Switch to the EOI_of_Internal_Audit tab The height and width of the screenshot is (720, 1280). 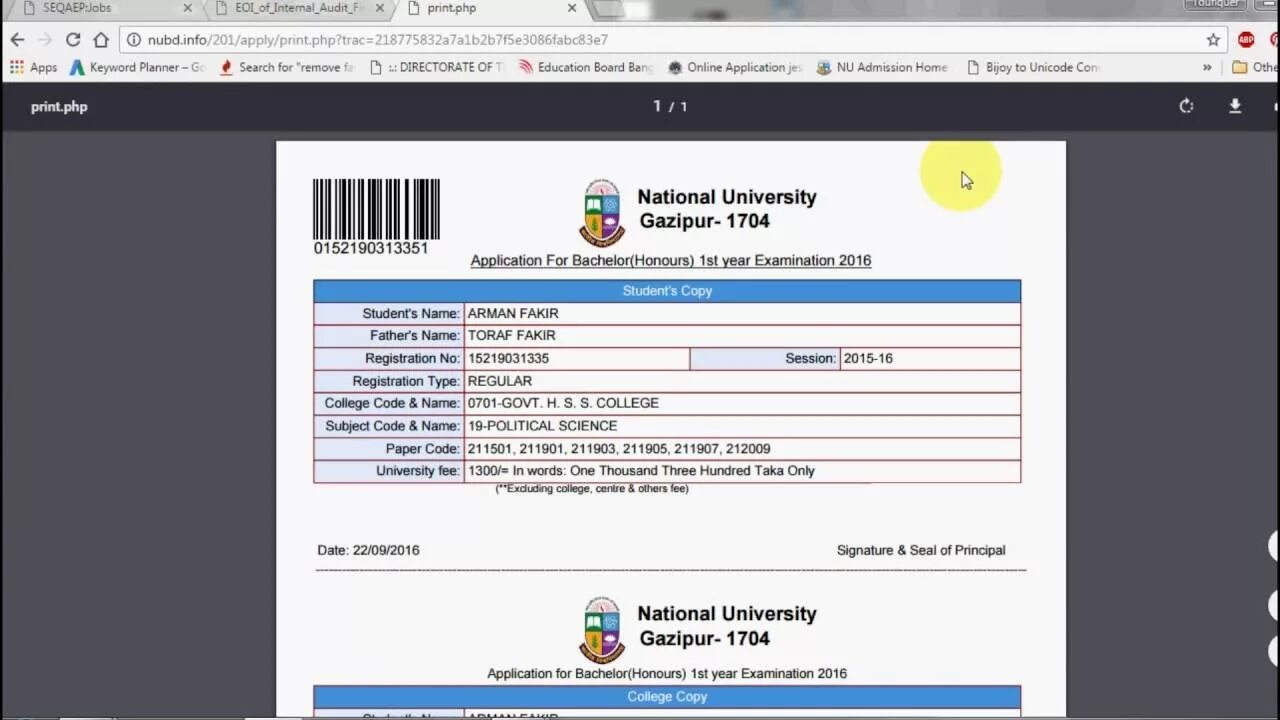(x=298, y=8)
